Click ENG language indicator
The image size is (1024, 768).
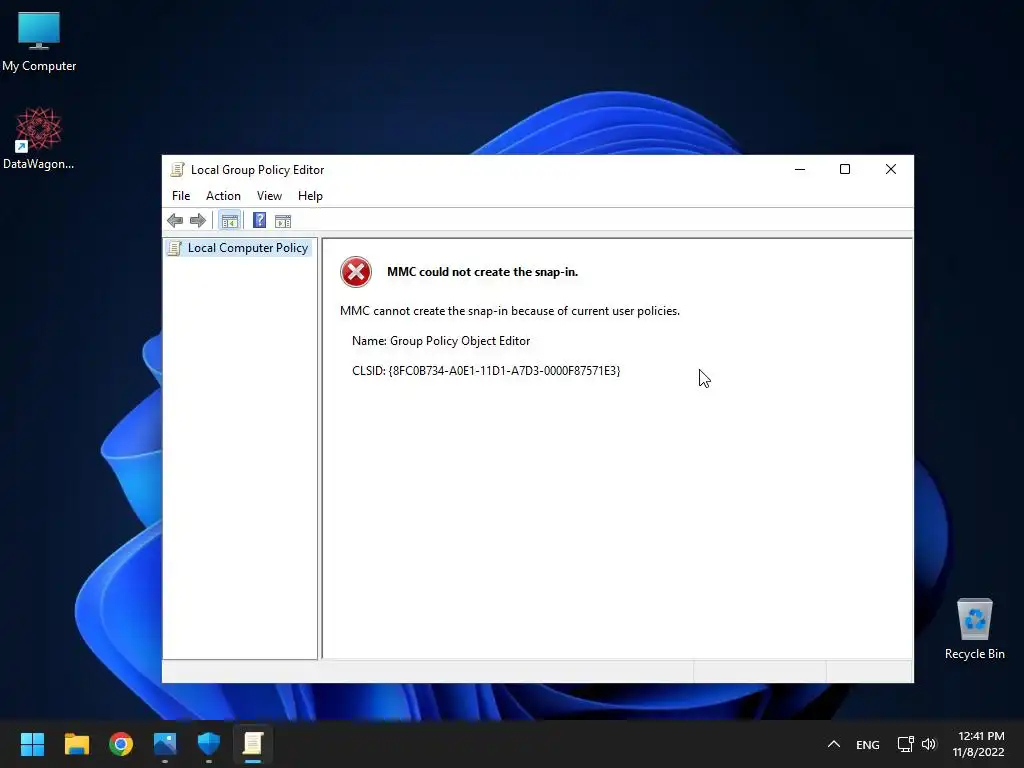point(868,745)
